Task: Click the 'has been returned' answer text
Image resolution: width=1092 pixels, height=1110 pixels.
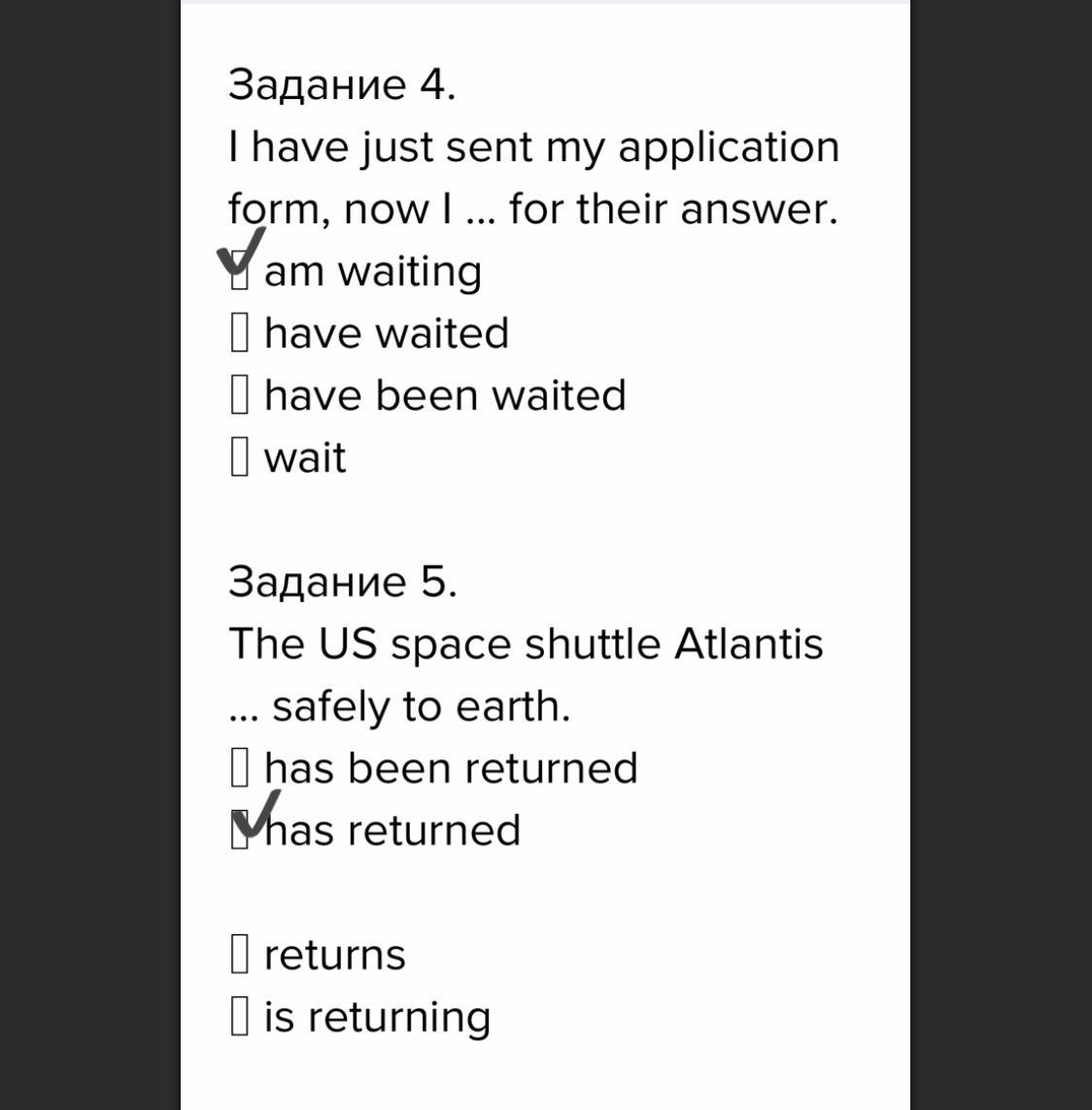Action: [451, 768]
